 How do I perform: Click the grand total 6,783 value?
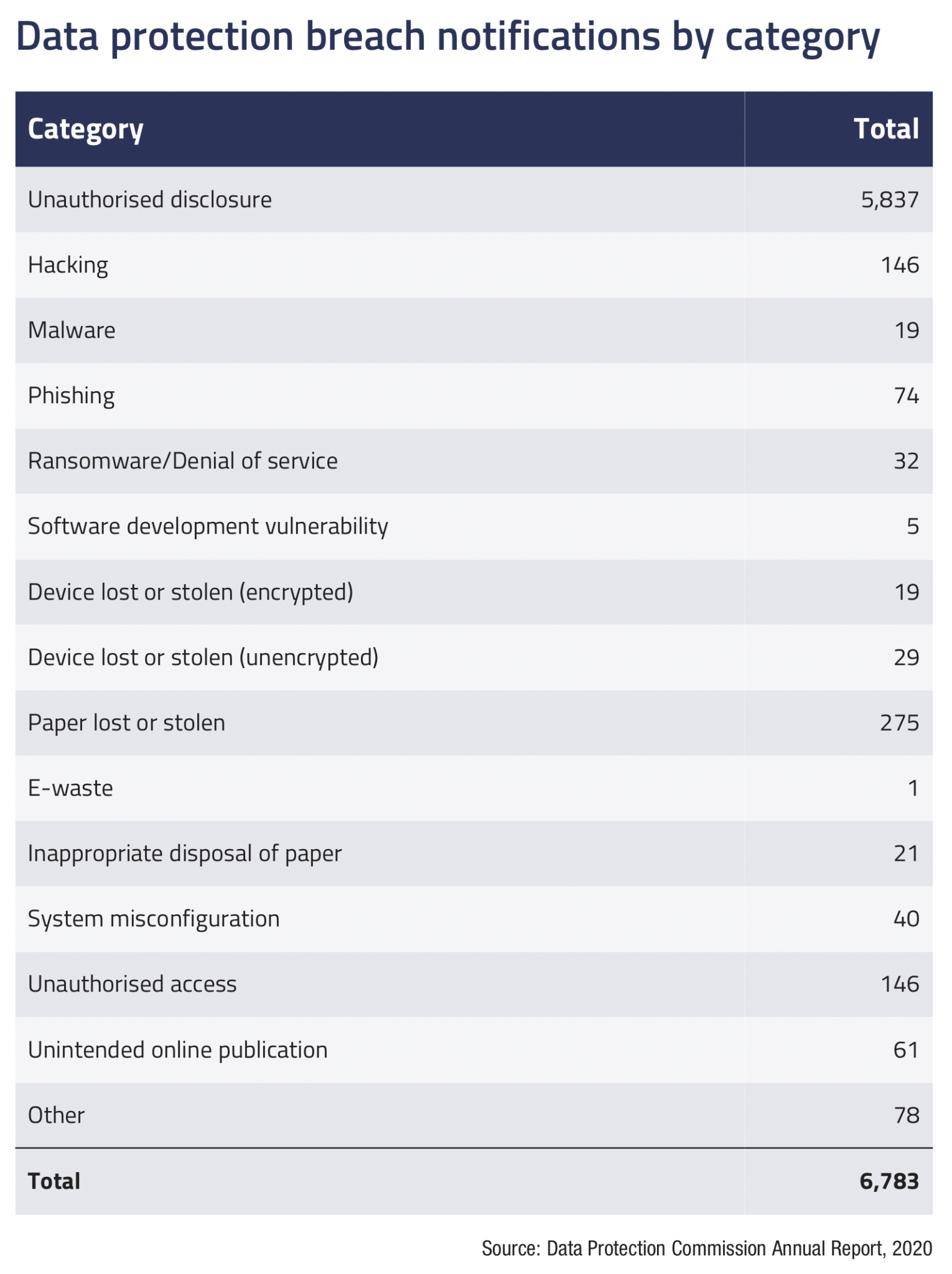[x=889, y=1181]
